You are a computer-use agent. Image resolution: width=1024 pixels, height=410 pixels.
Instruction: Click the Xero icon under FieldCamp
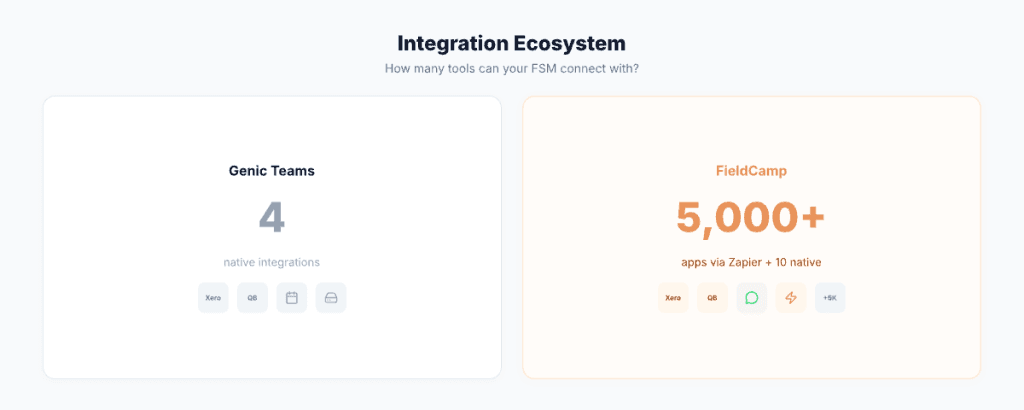[673, 298]
